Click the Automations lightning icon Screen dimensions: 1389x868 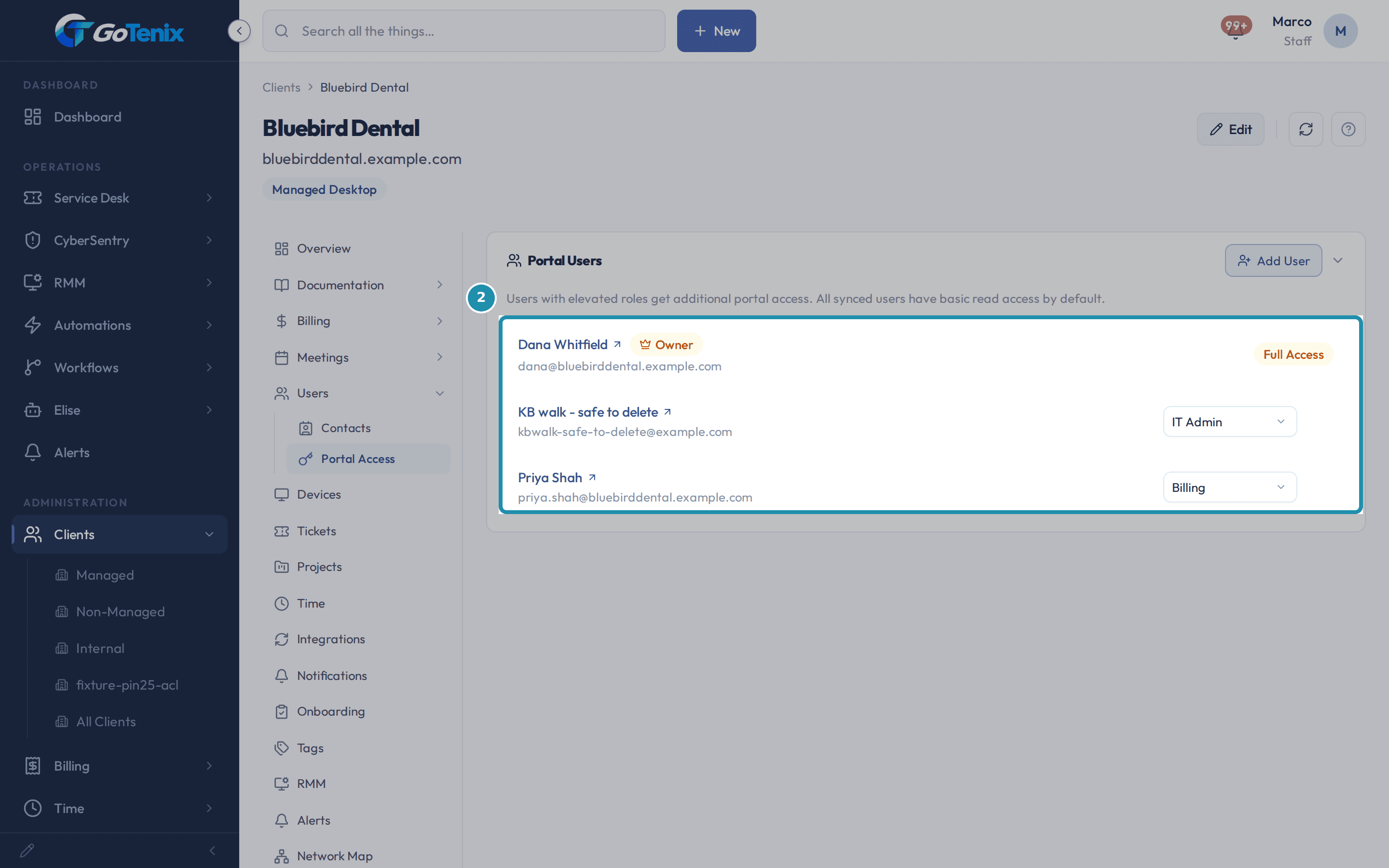click(x=33, y=325)
